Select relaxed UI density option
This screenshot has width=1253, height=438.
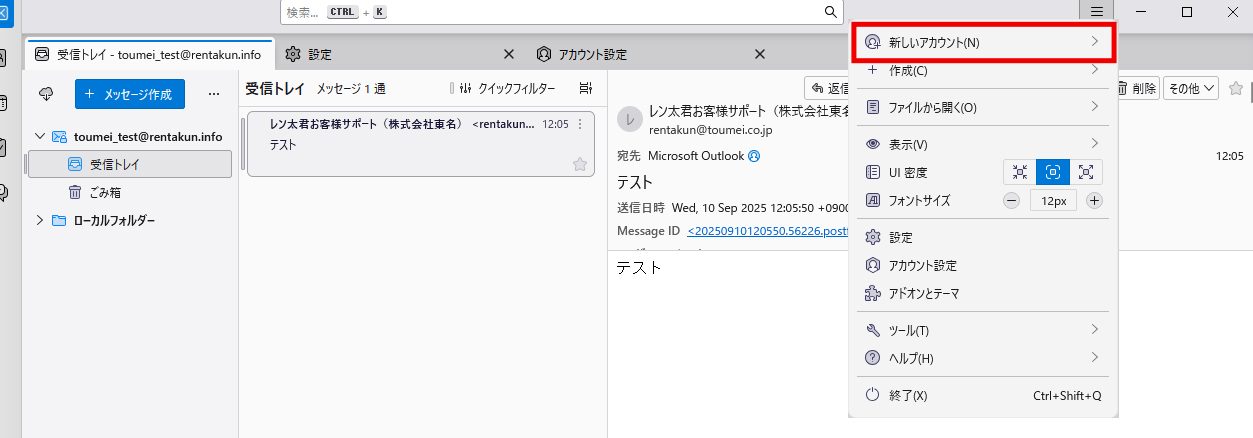click(1085, 172)
